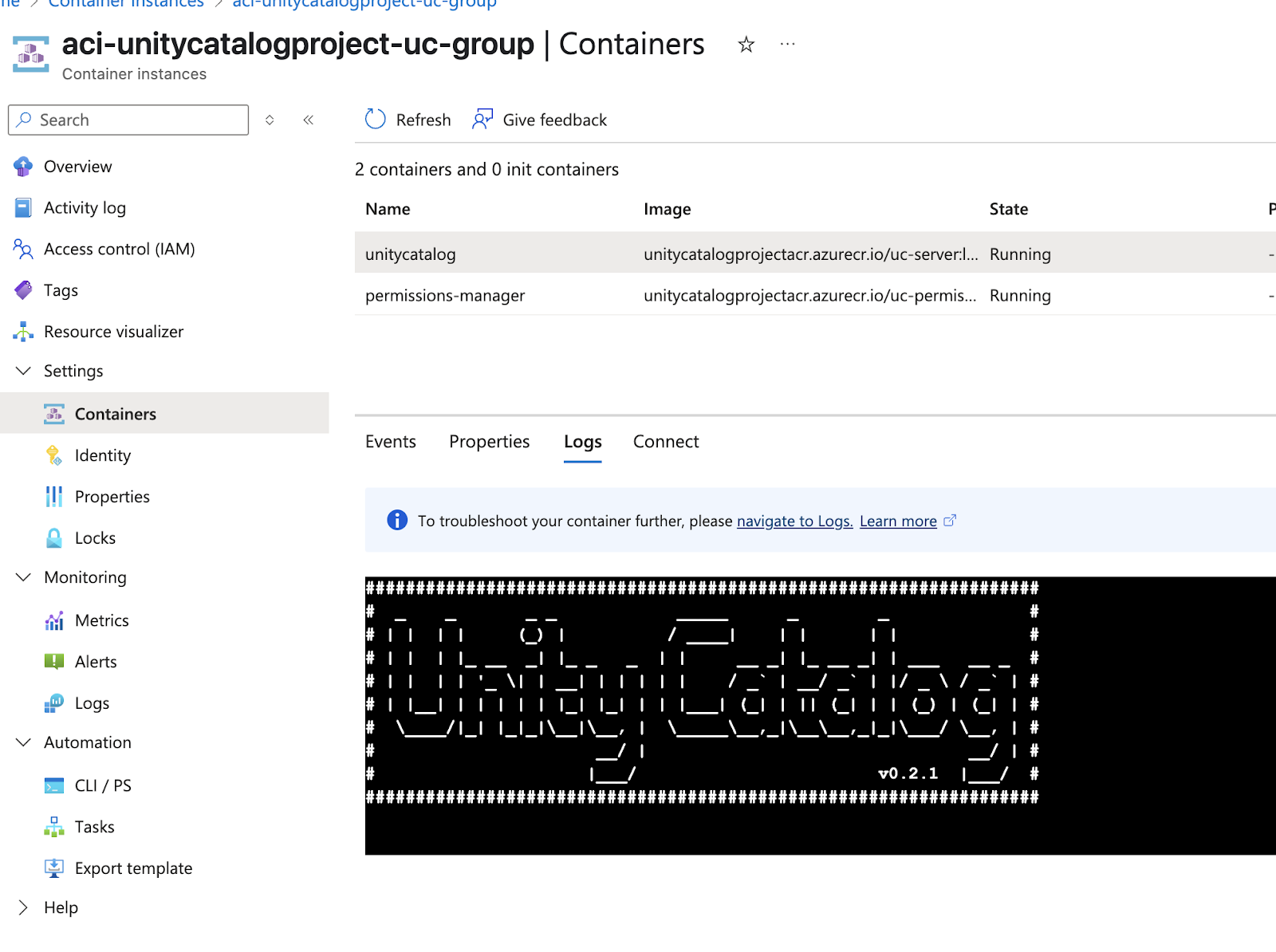Click the Activity log icon
This screenshot has height=952, width=1276.
pyautogui.click(x=23, y=208)
